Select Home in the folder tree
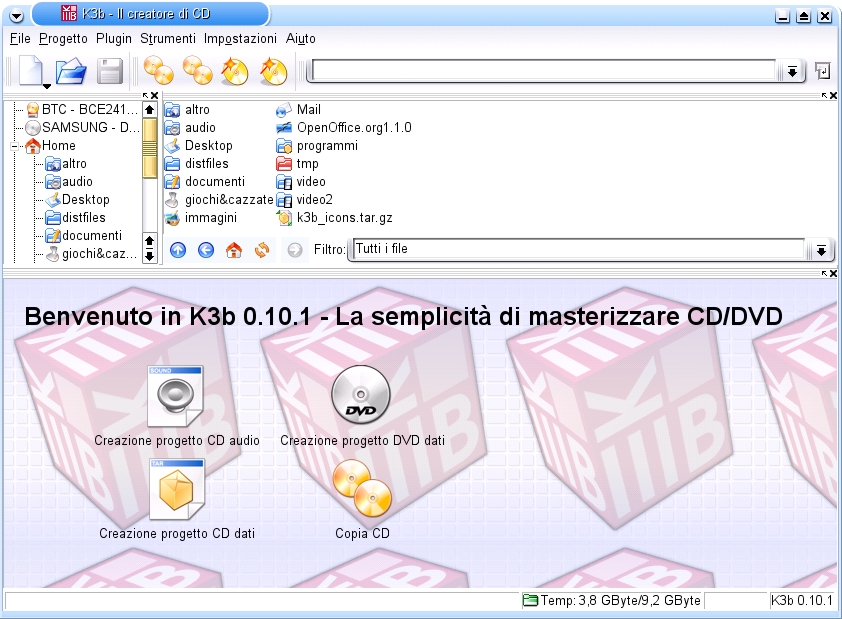 (x=51, y=145)
